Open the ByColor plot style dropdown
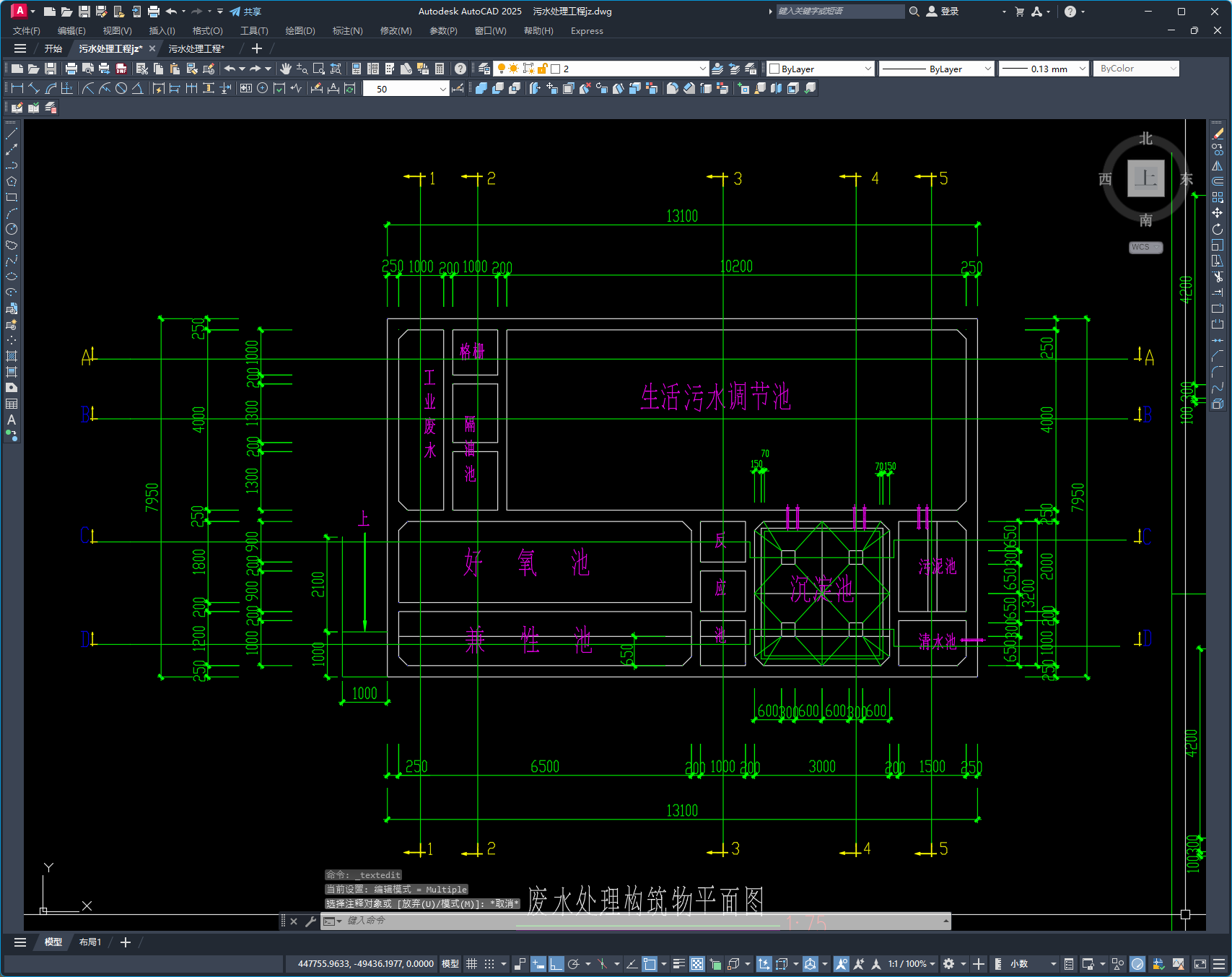The height and width of the screenshot is (977, 1232). [x=1137, y=69]
